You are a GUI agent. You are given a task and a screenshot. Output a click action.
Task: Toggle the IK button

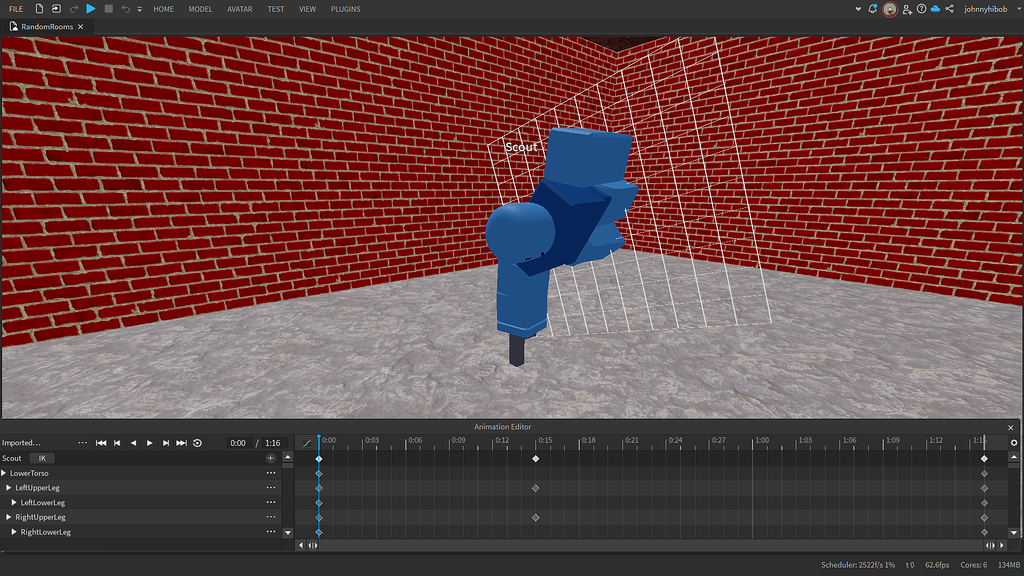click(42, 458)
